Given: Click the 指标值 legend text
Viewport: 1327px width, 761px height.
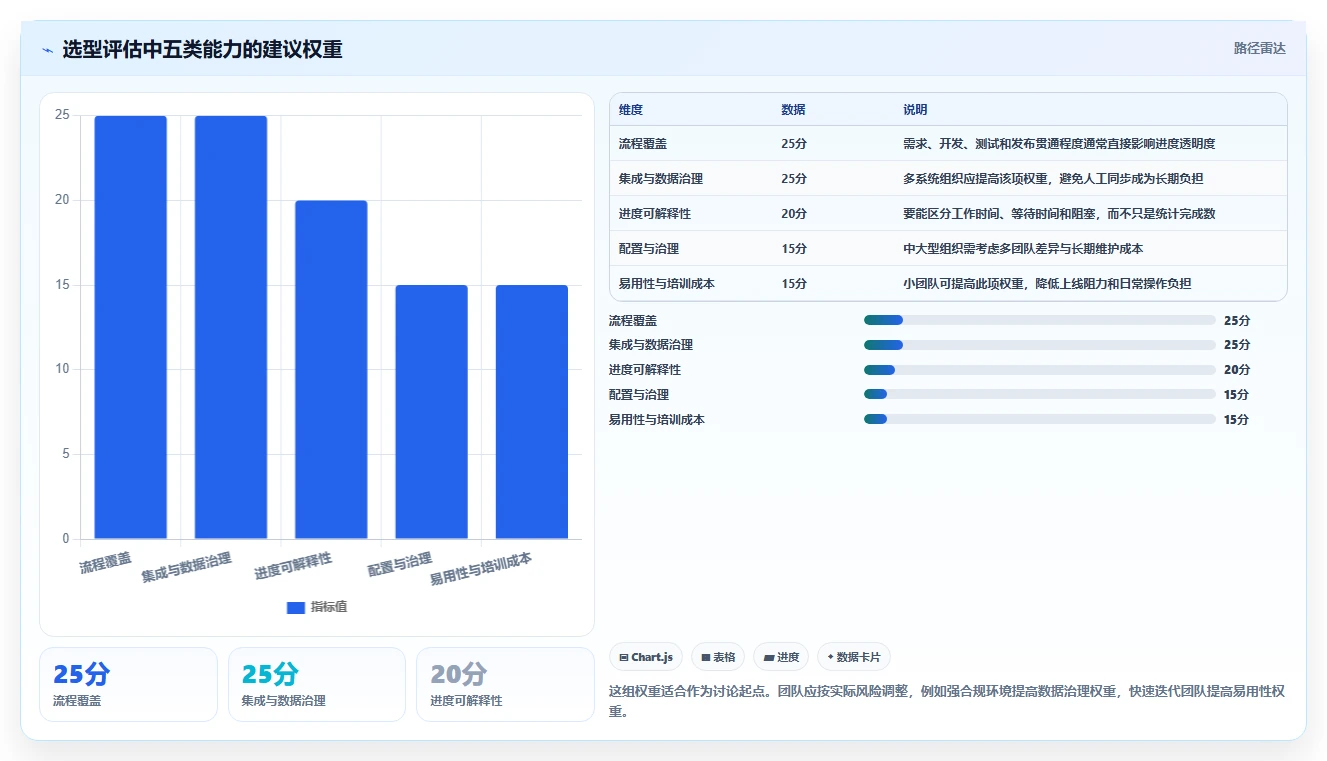Looking at the screenshot, I should coord(329,607).
